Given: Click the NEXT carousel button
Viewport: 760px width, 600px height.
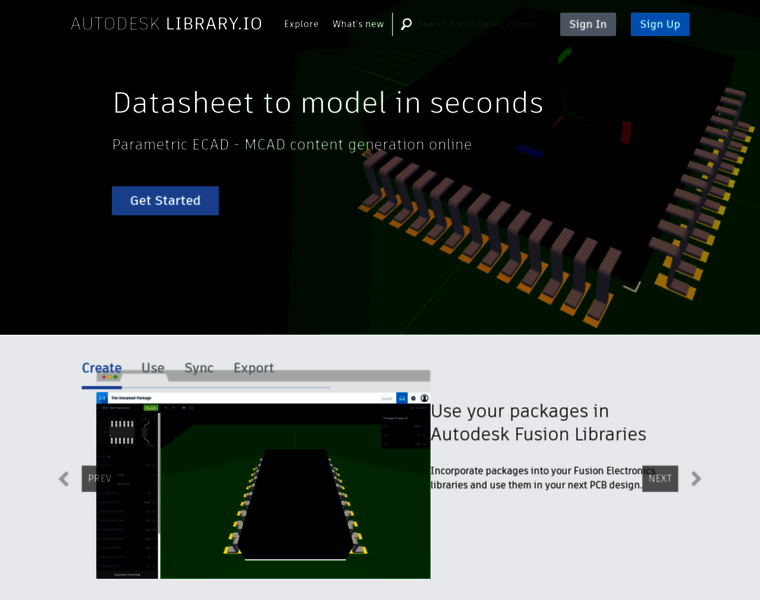Looking at the screenshot, I should 660,478.
